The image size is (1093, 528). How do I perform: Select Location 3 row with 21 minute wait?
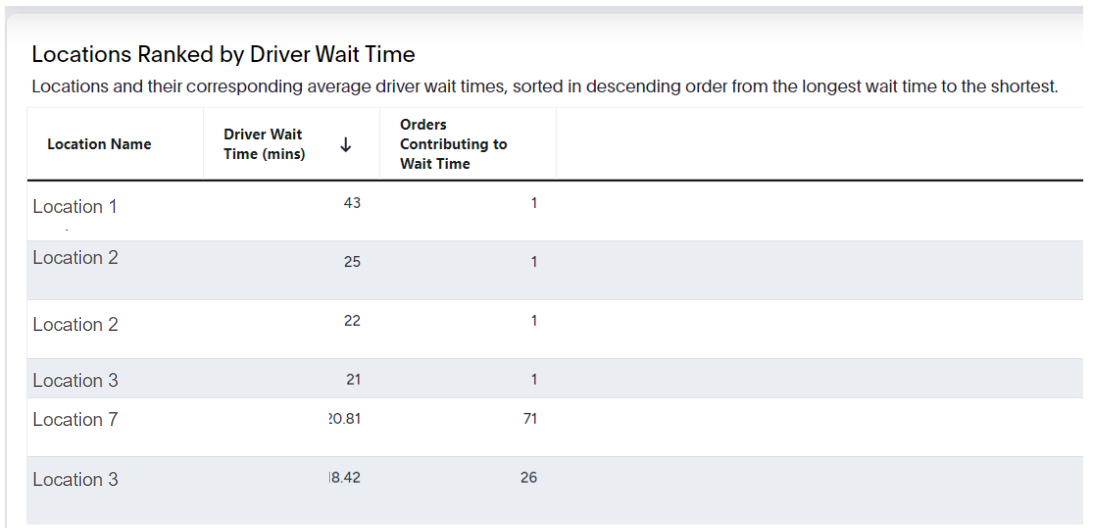pos(555,378)
